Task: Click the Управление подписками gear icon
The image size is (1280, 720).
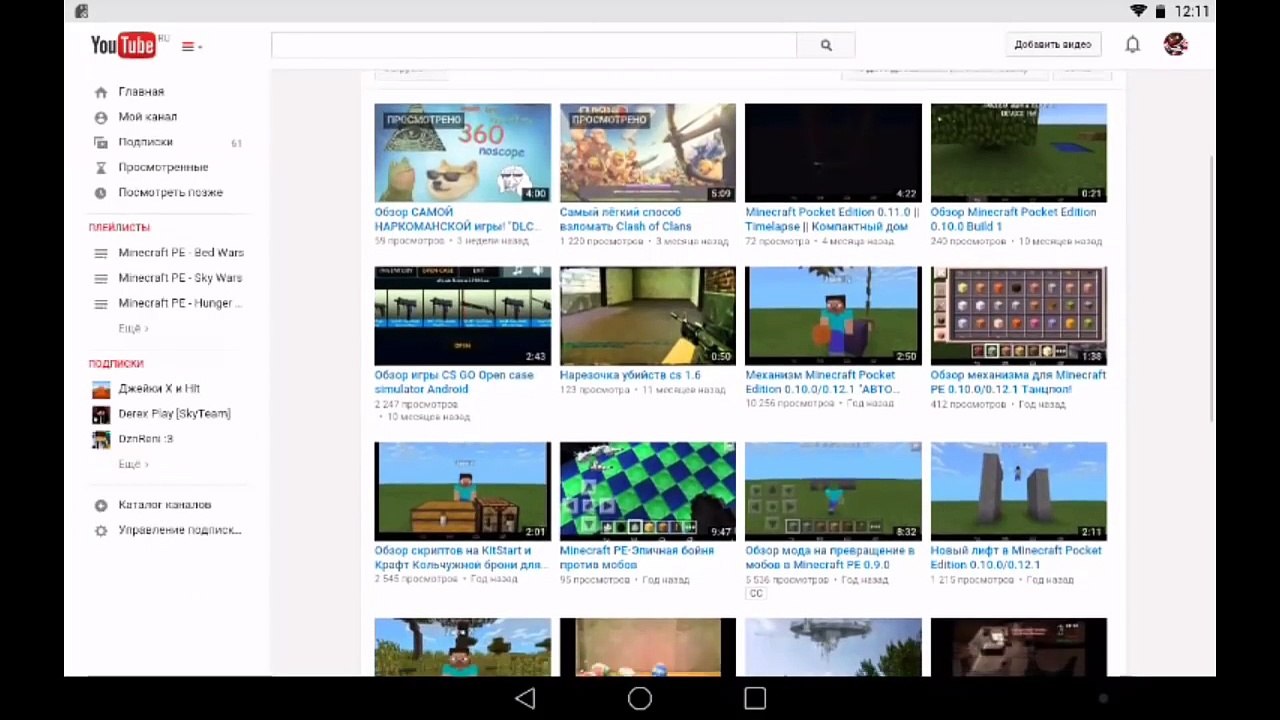Action: coord(101,531)
